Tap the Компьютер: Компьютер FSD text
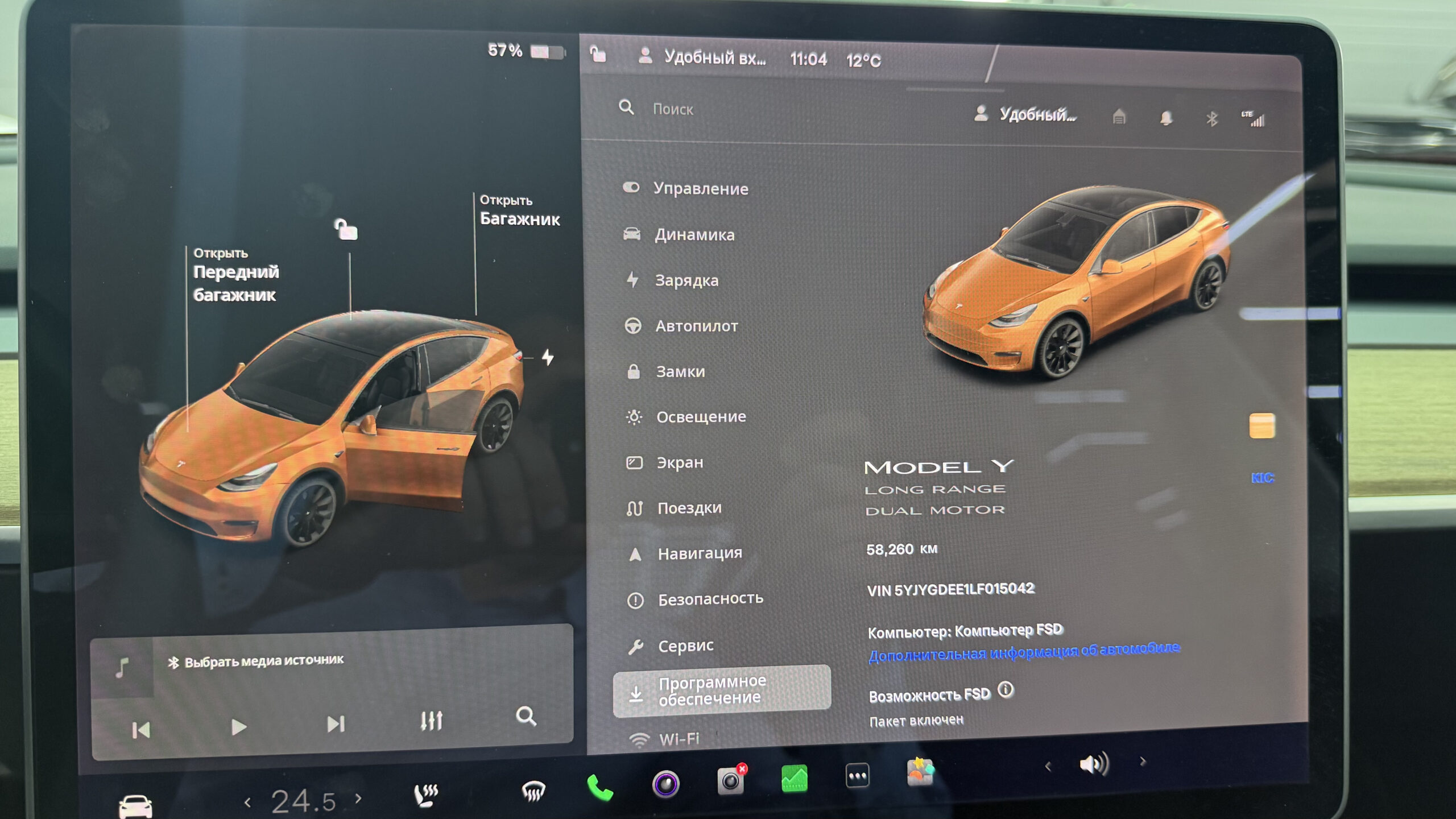The width and height of the screenshot is (1456, 819). (x=965, y=631)
